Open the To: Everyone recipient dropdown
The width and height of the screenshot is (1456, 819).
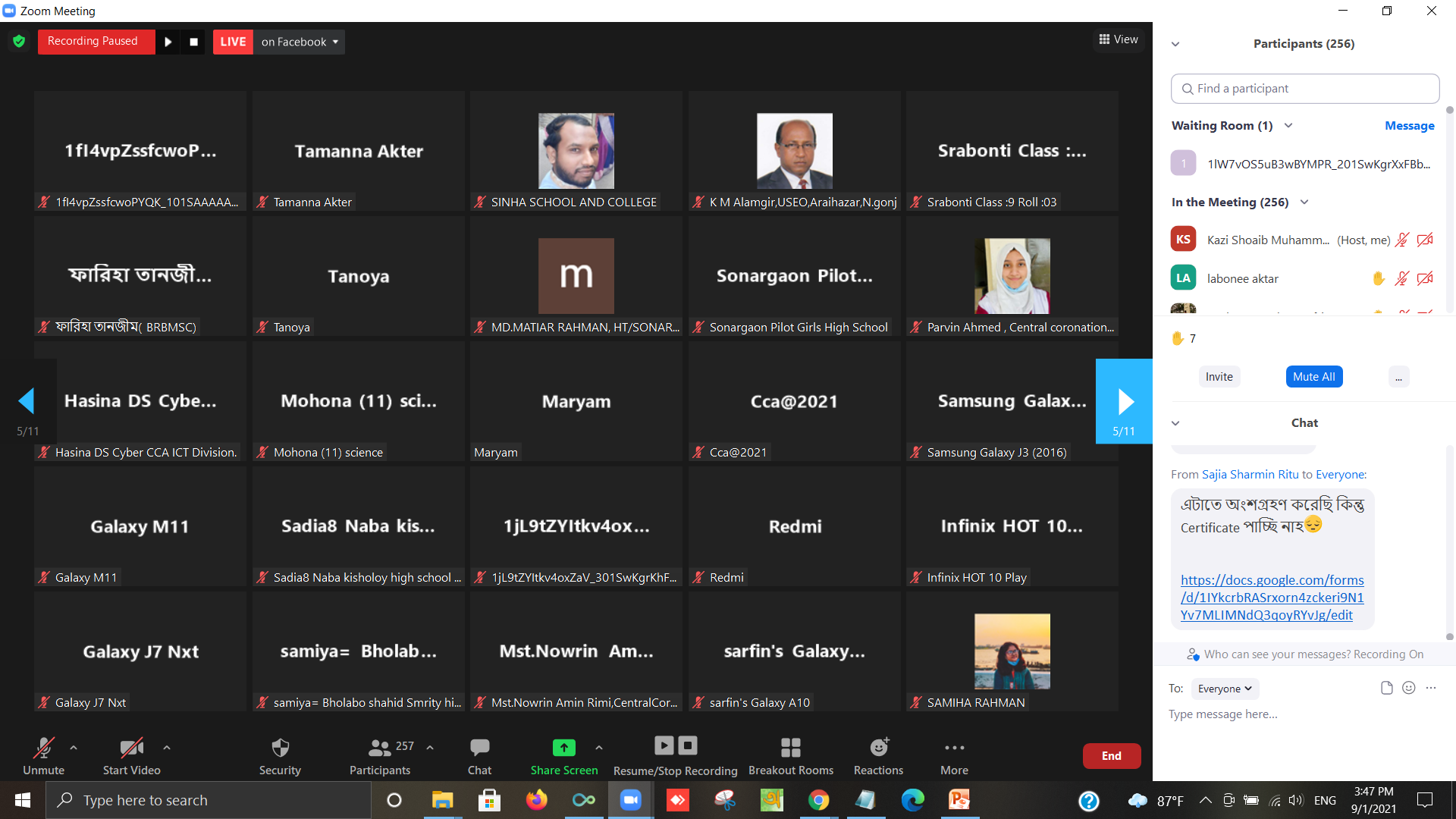(1225, 689)
